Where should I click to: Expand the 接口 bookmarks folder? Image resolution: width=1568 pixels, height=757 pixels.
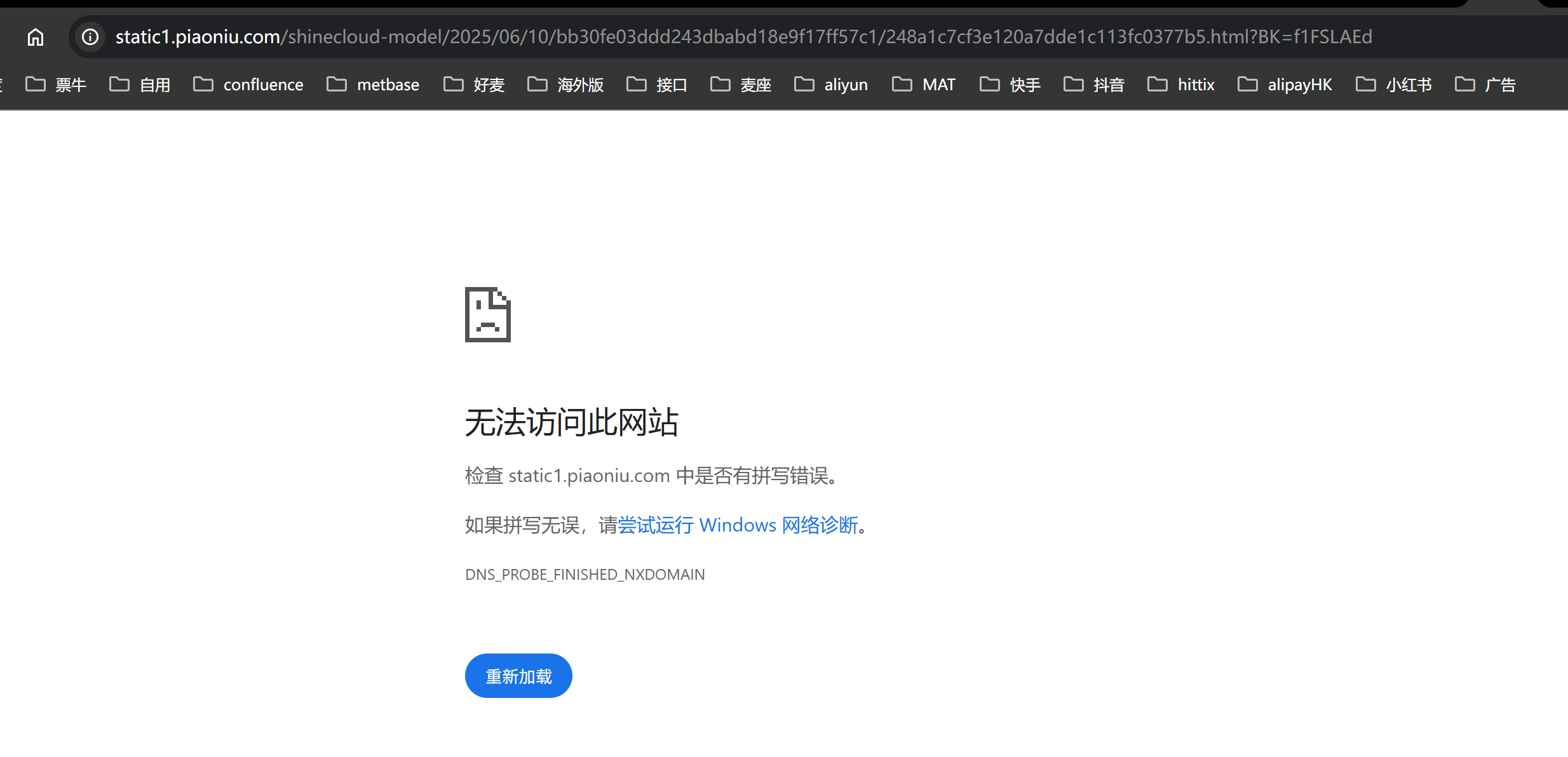coord(657,84)
